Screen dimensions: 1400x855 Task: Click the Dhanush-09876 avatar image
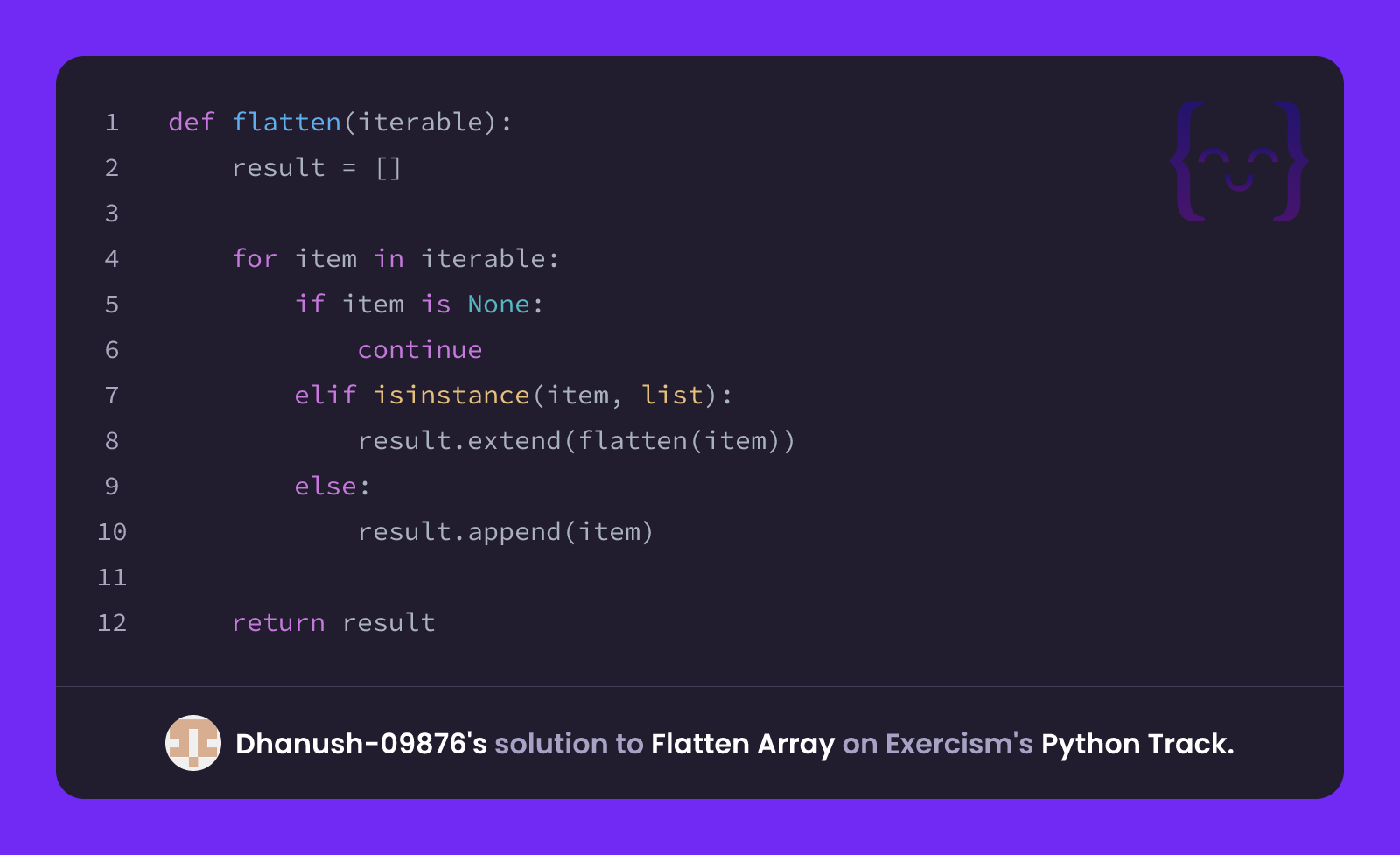point(193,743)
